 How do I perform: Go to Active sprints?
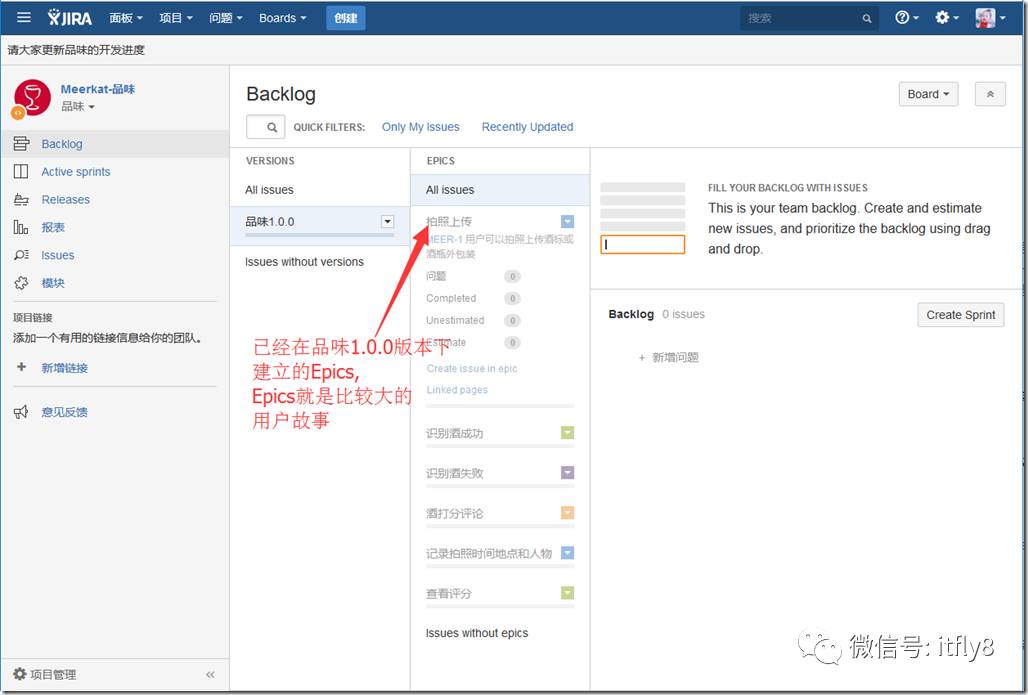point(75,171)
